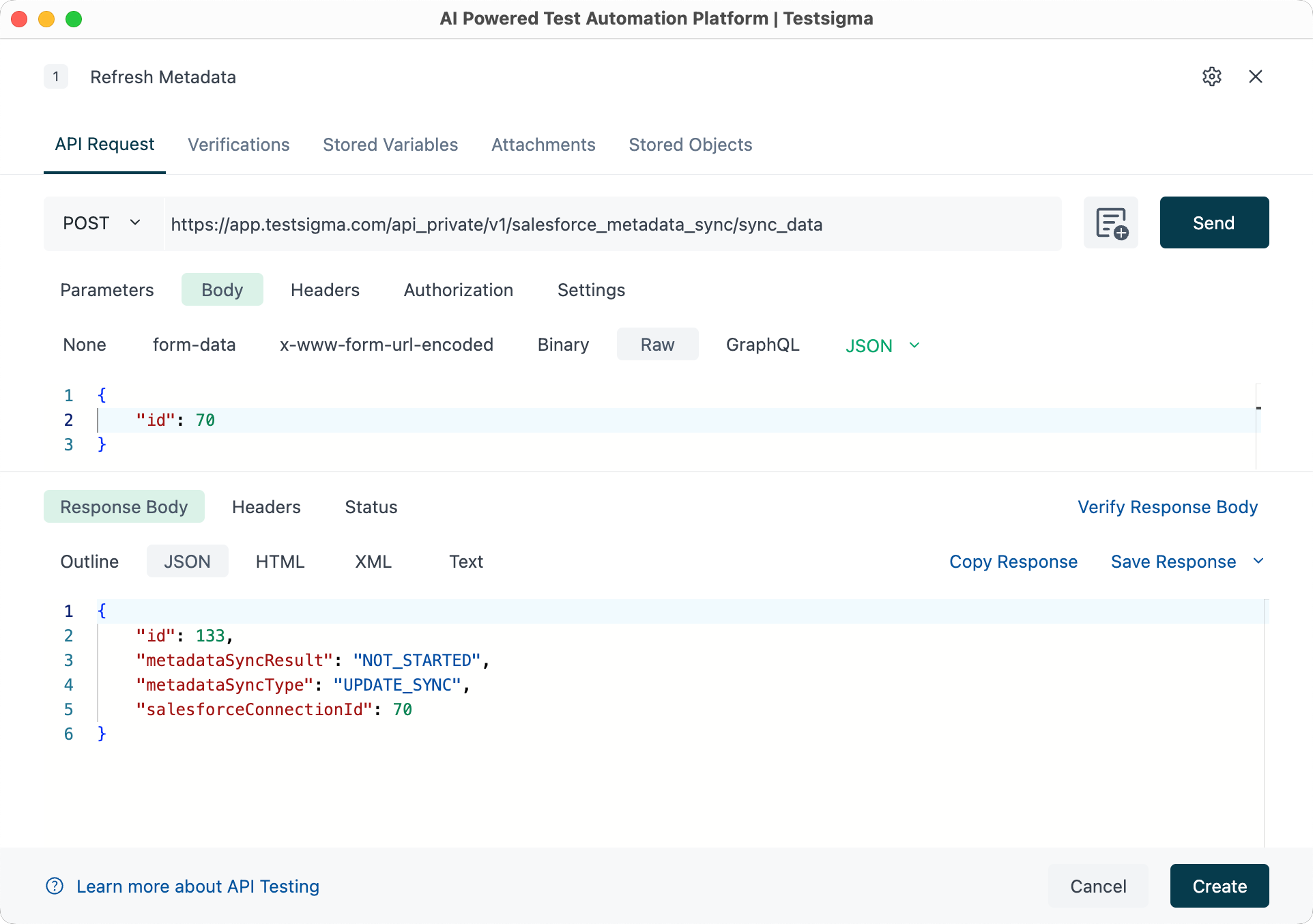Open the Stored Variables tab
Image resolution: width=1313 pixels, height=924 pixels.
tap(390, 145)
